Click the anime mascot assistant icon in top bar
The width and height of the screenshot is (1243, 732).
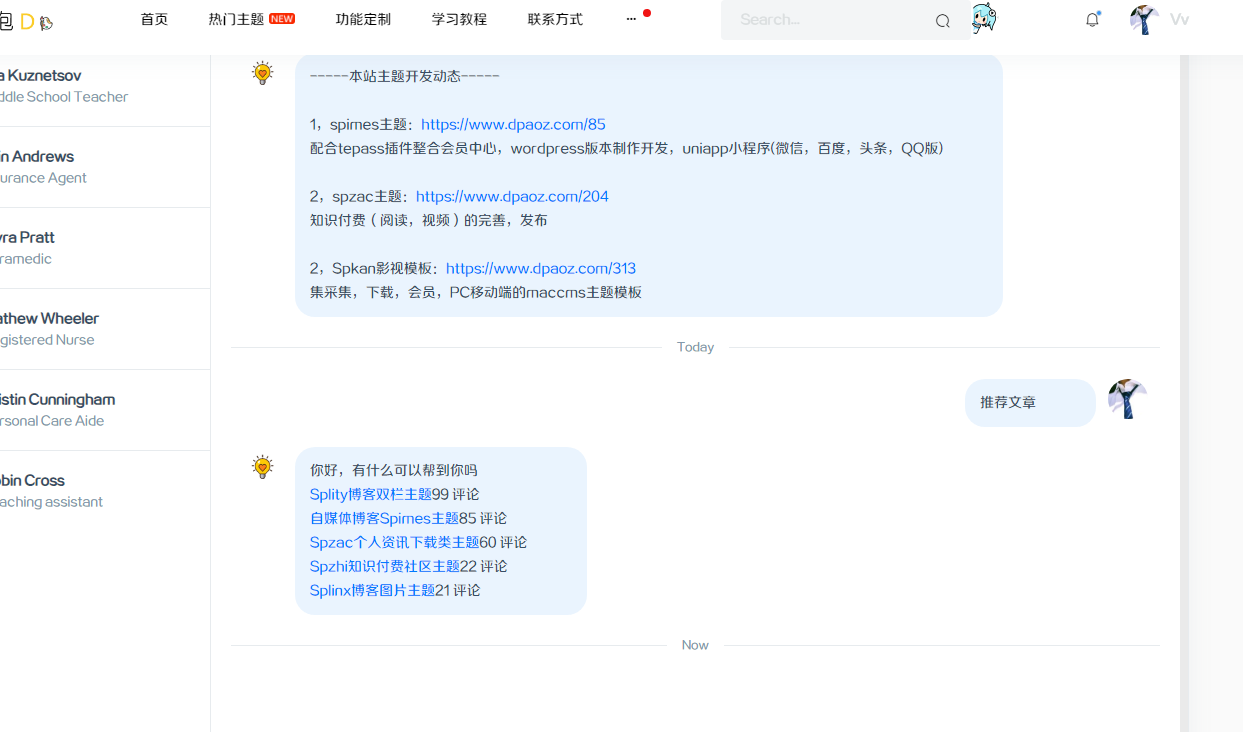click(984, 19)
